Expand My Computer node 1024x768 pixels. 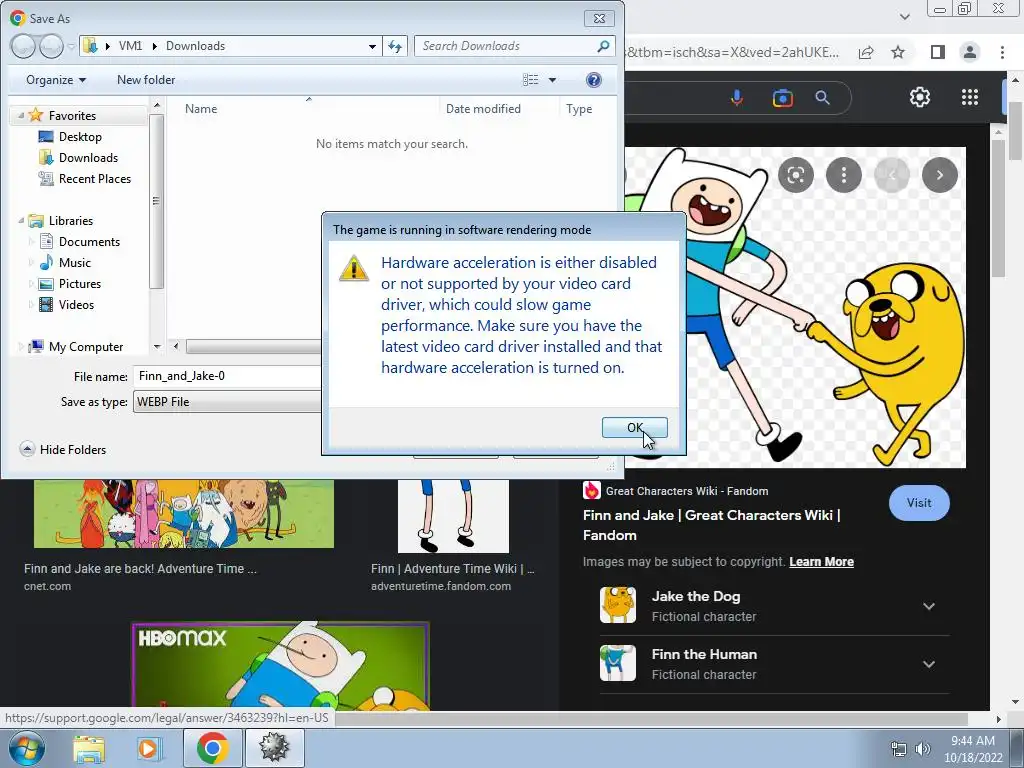pos(22,346)
